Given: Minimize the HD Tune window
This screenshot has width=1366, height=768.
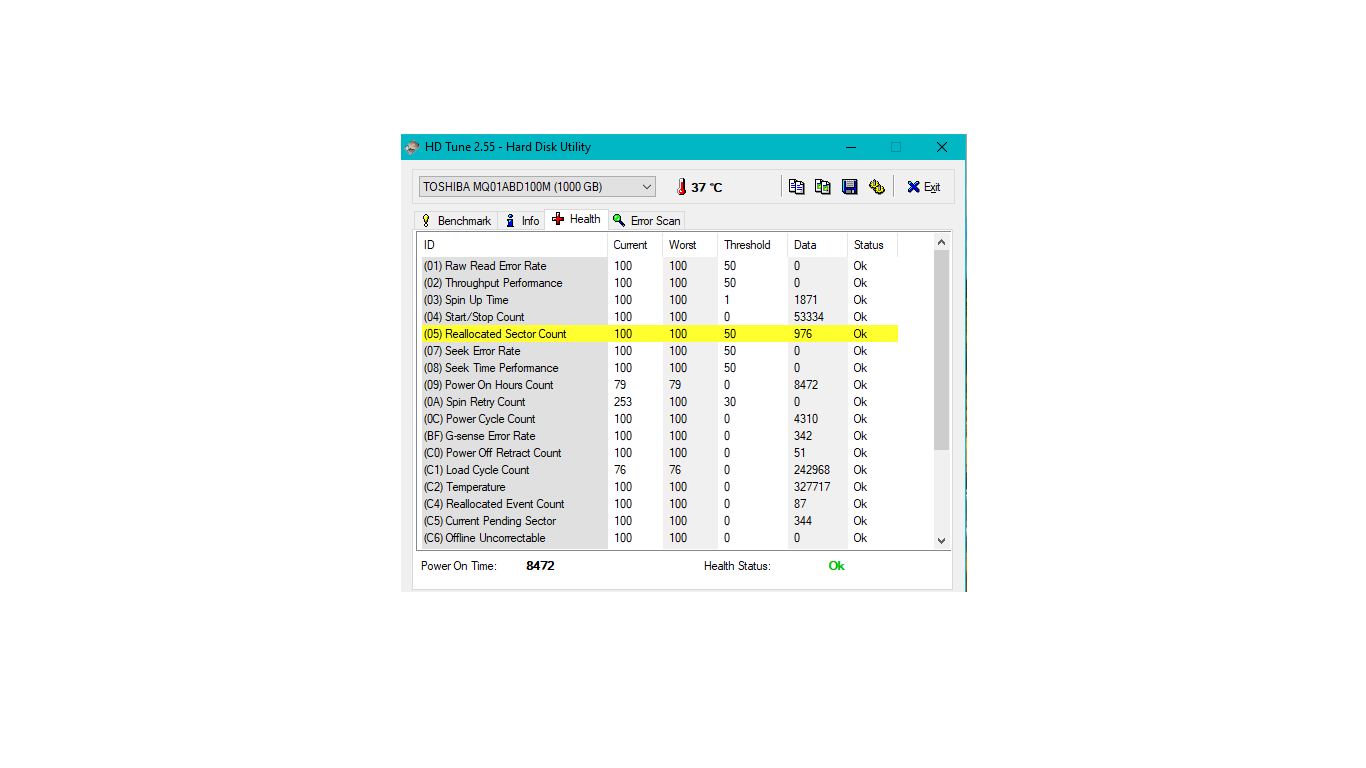Looking at the screenshot, I should click(850, 147).
